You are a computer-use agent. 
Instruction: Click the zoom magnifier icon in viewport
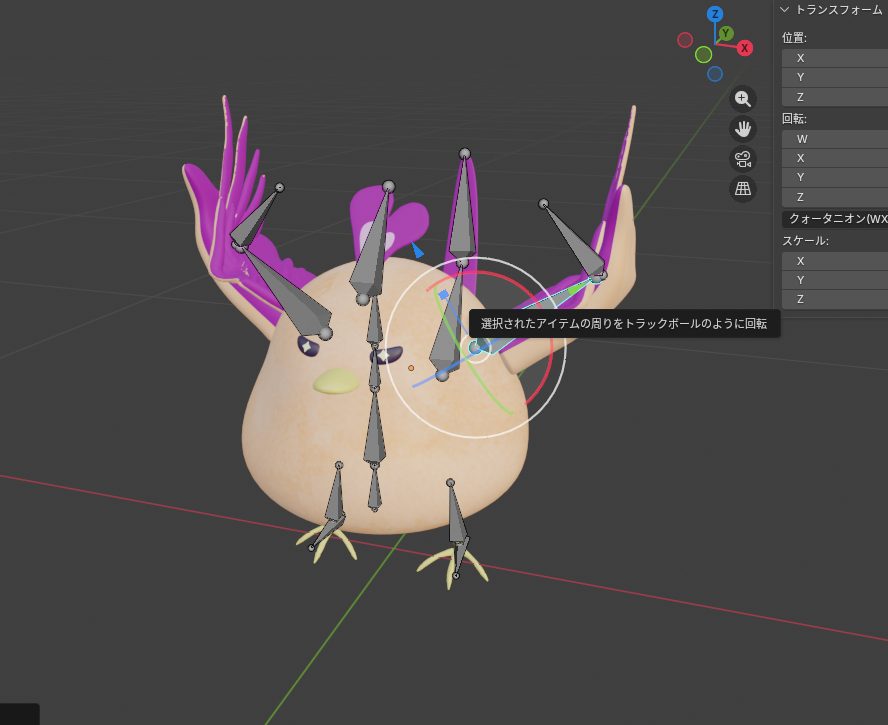point(743,98)
